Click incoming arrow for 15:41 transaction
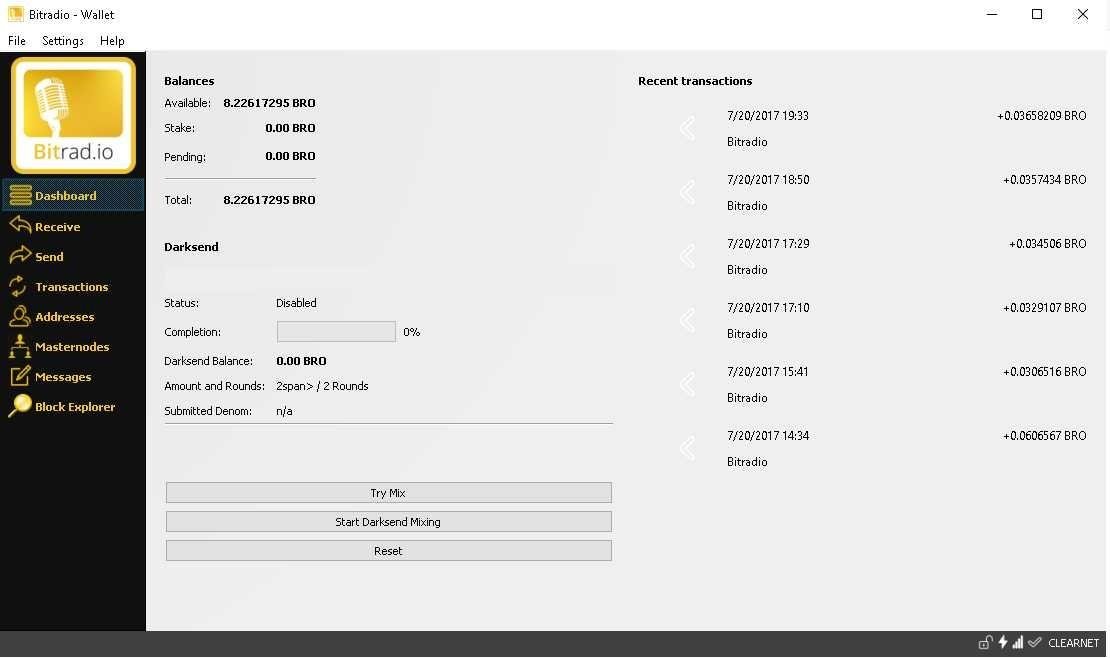The image size is (1110, 658). [x=687, y=384]
